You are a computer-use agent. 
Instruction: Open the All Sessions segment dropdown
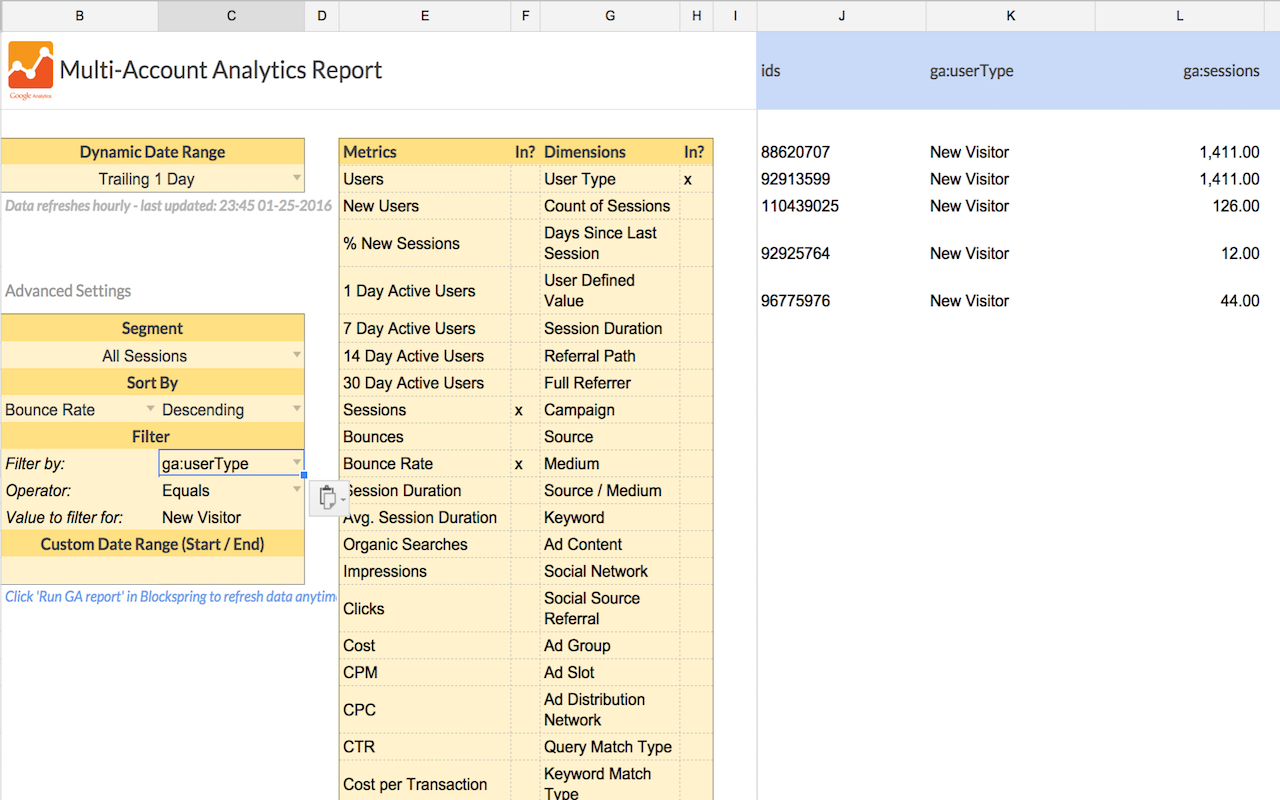[x=294, y=355]
